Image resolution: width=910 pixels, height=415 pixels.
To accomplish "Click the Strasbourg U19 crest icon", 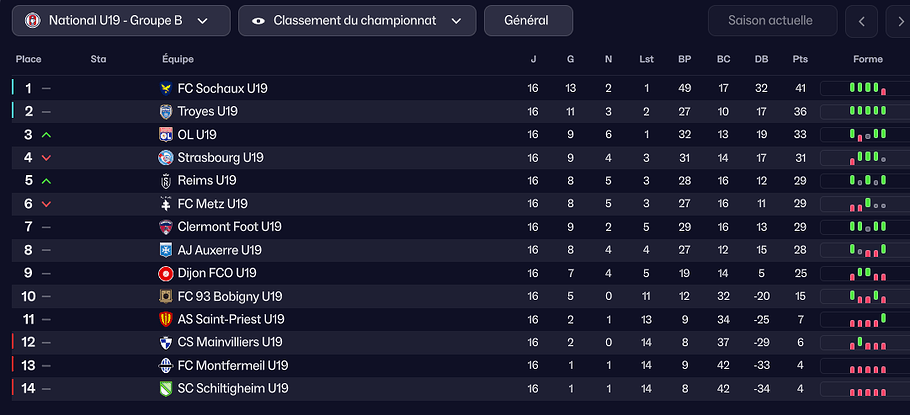I will (x=166, y=157).
